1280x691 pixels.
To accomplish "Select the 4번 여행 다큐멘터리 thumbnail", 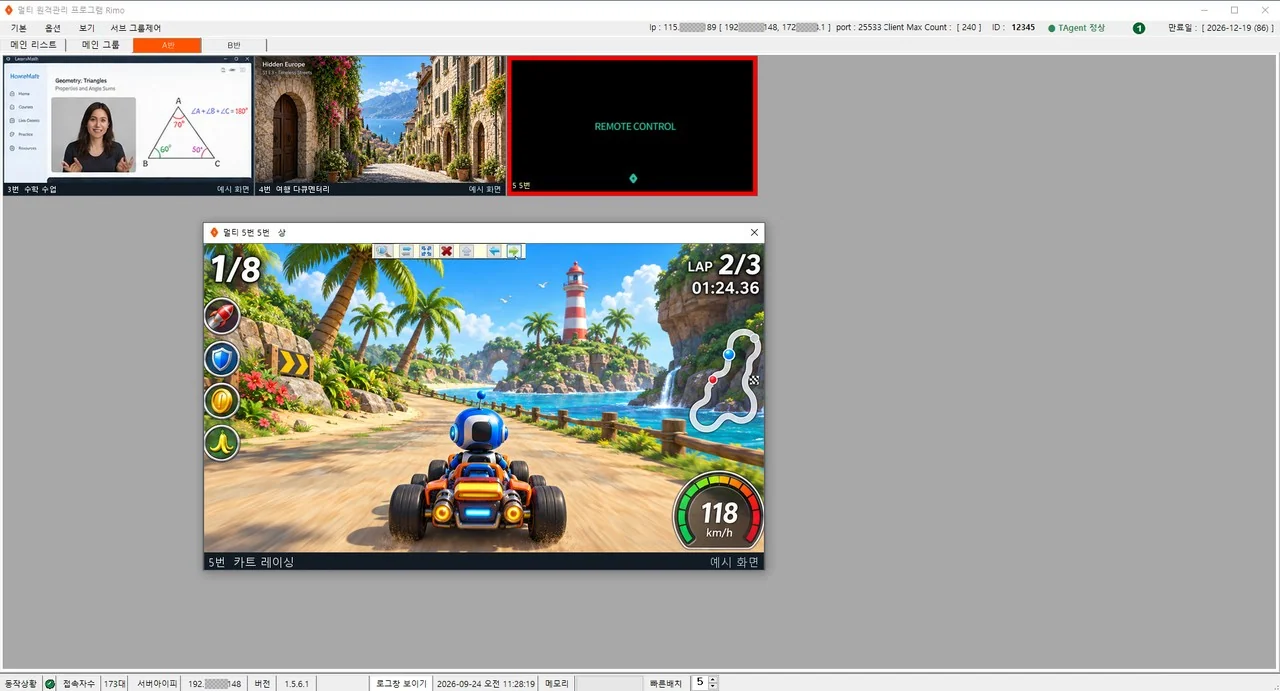I will tap(379, 125).
